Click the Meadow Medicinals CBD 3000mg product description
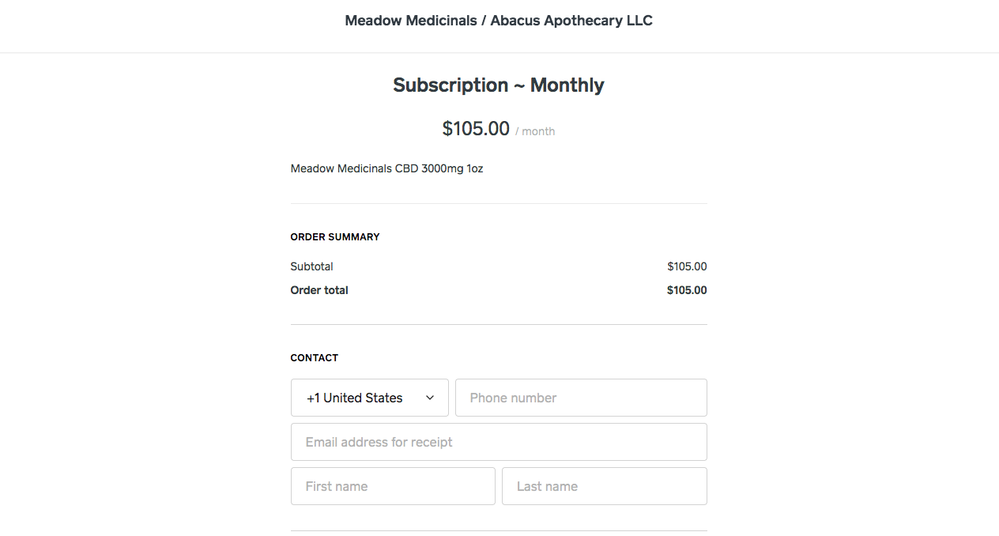Viewport: 999px width, 536px height. pos(387,169)
